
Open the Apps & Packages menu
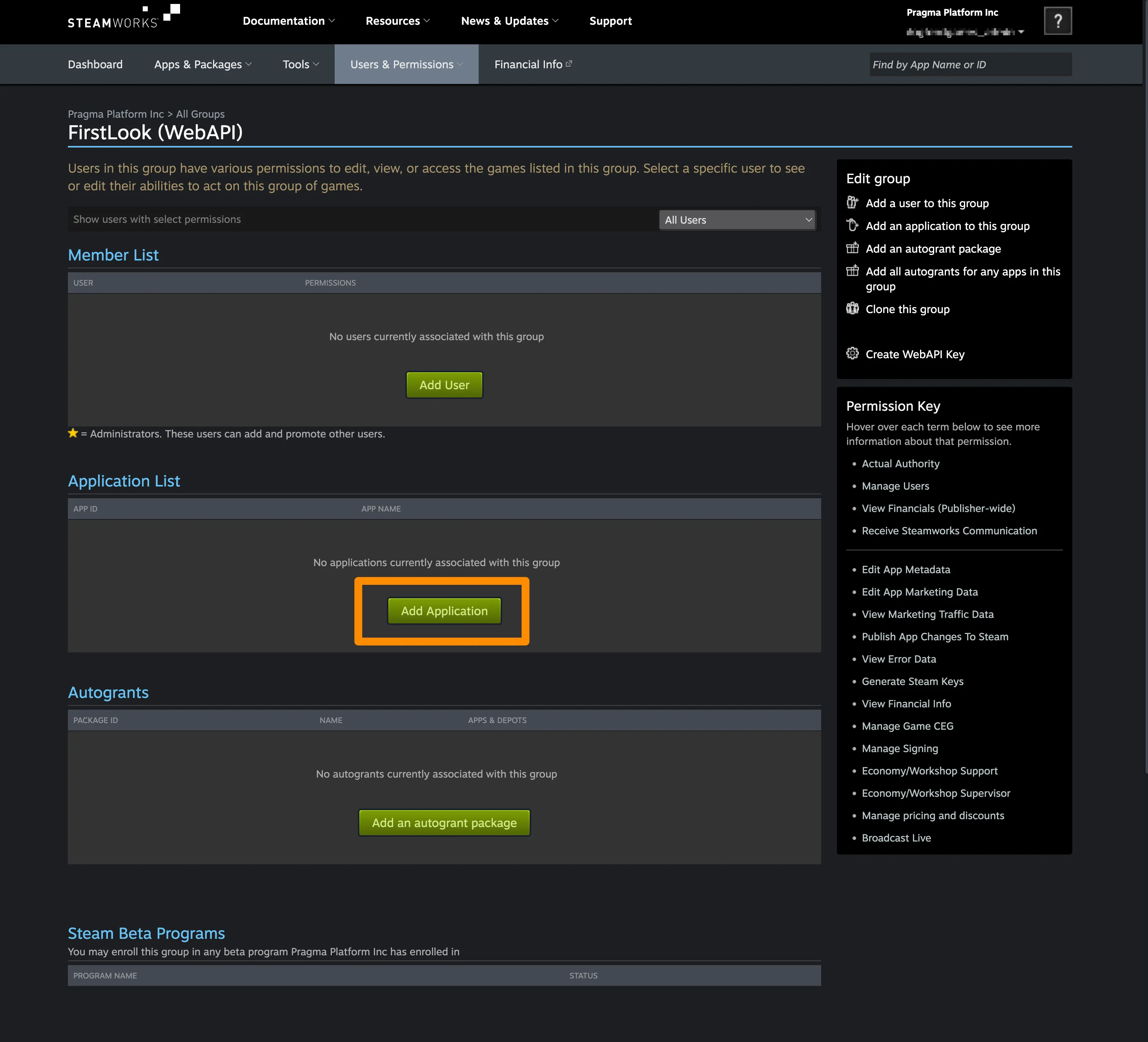pos(201,64)
